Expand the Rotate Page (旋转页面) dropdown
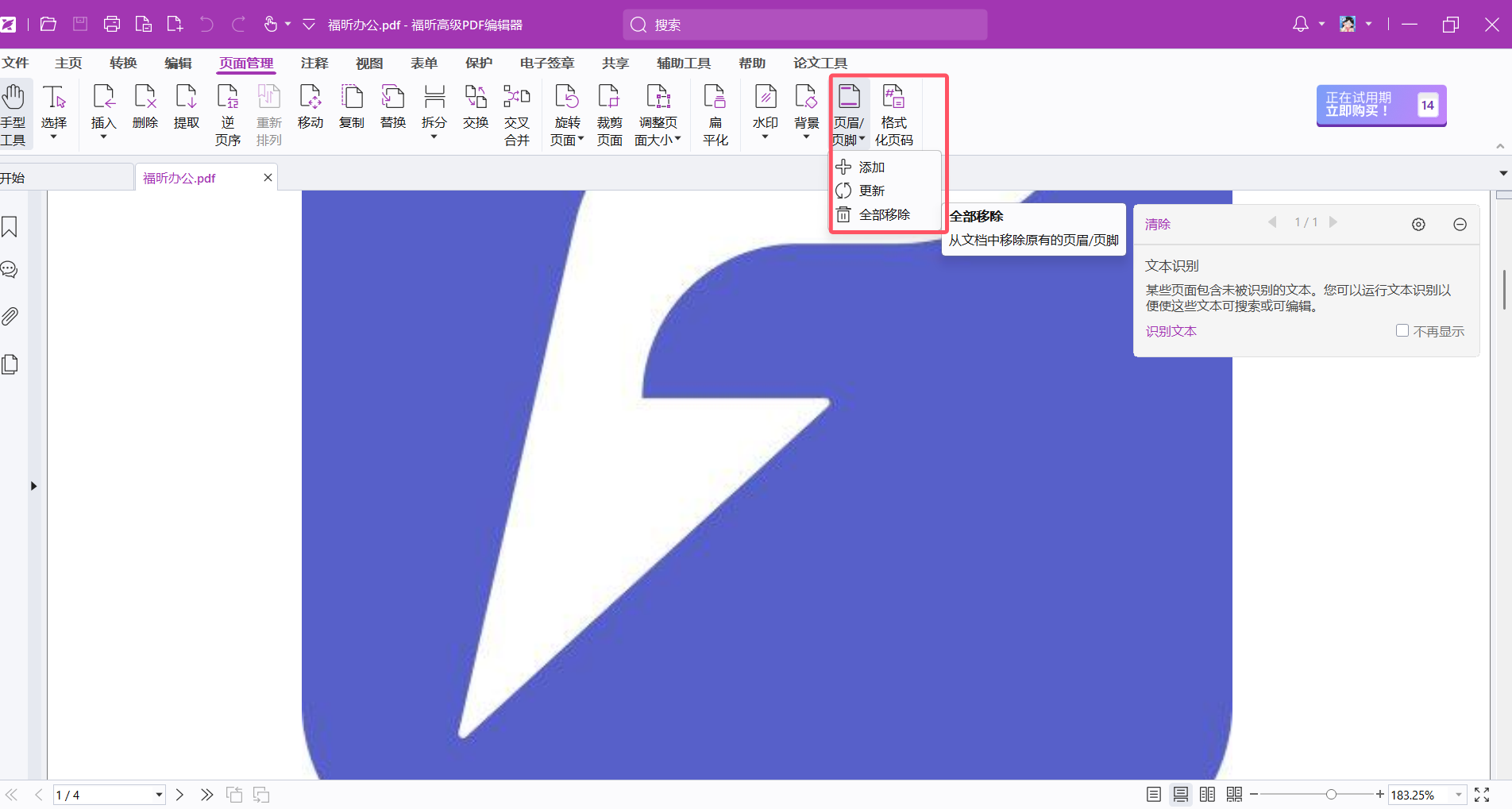 [580, 140]
